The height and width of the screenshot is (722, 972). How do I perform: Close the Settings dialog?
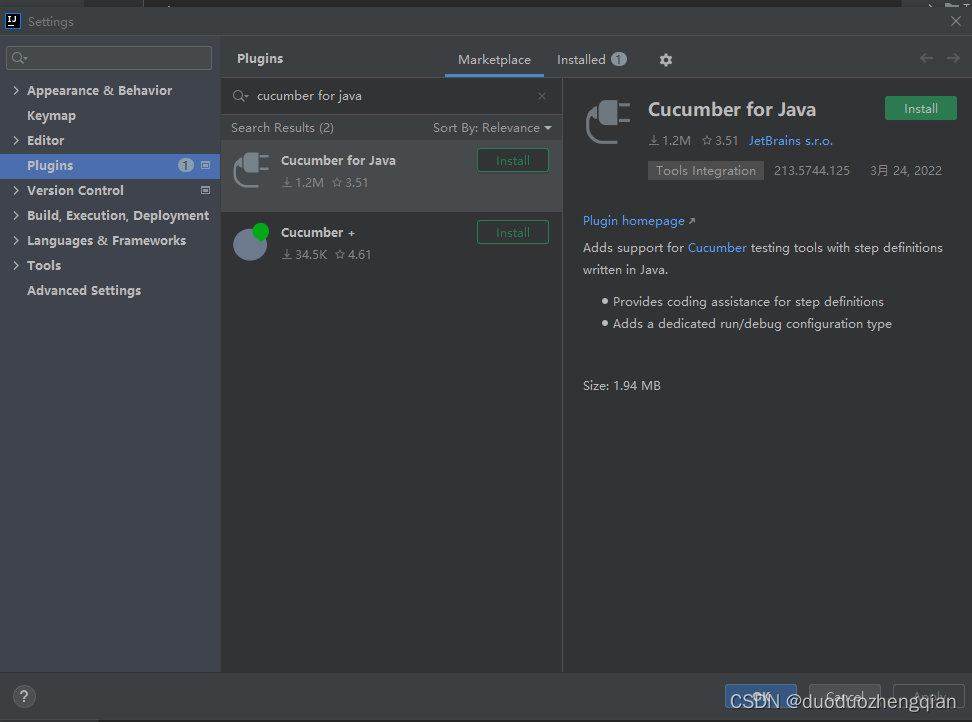point(956,21)
